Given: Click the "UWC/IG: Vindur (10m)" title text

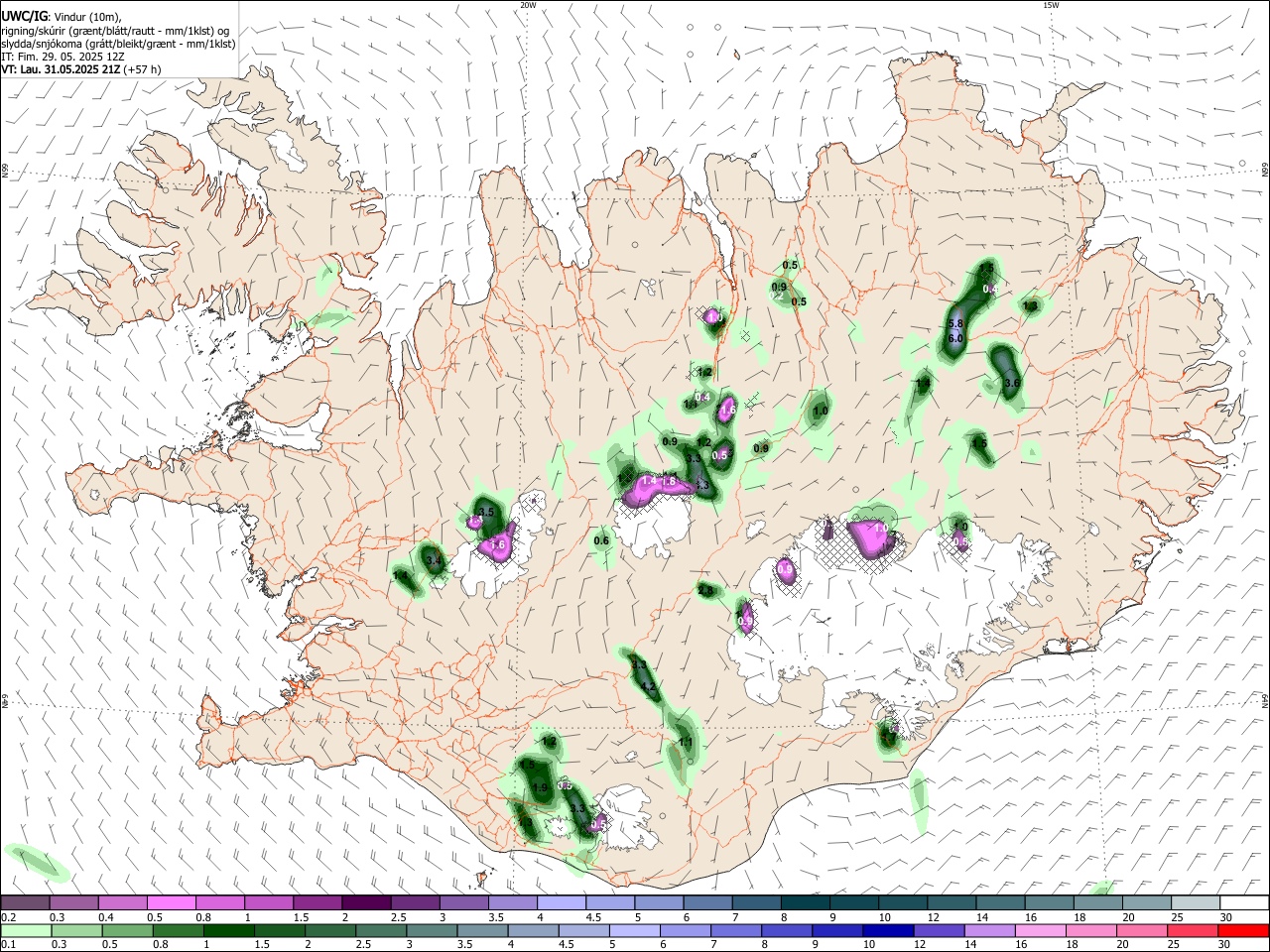Looking at the screenshot, I should (61, 17).
